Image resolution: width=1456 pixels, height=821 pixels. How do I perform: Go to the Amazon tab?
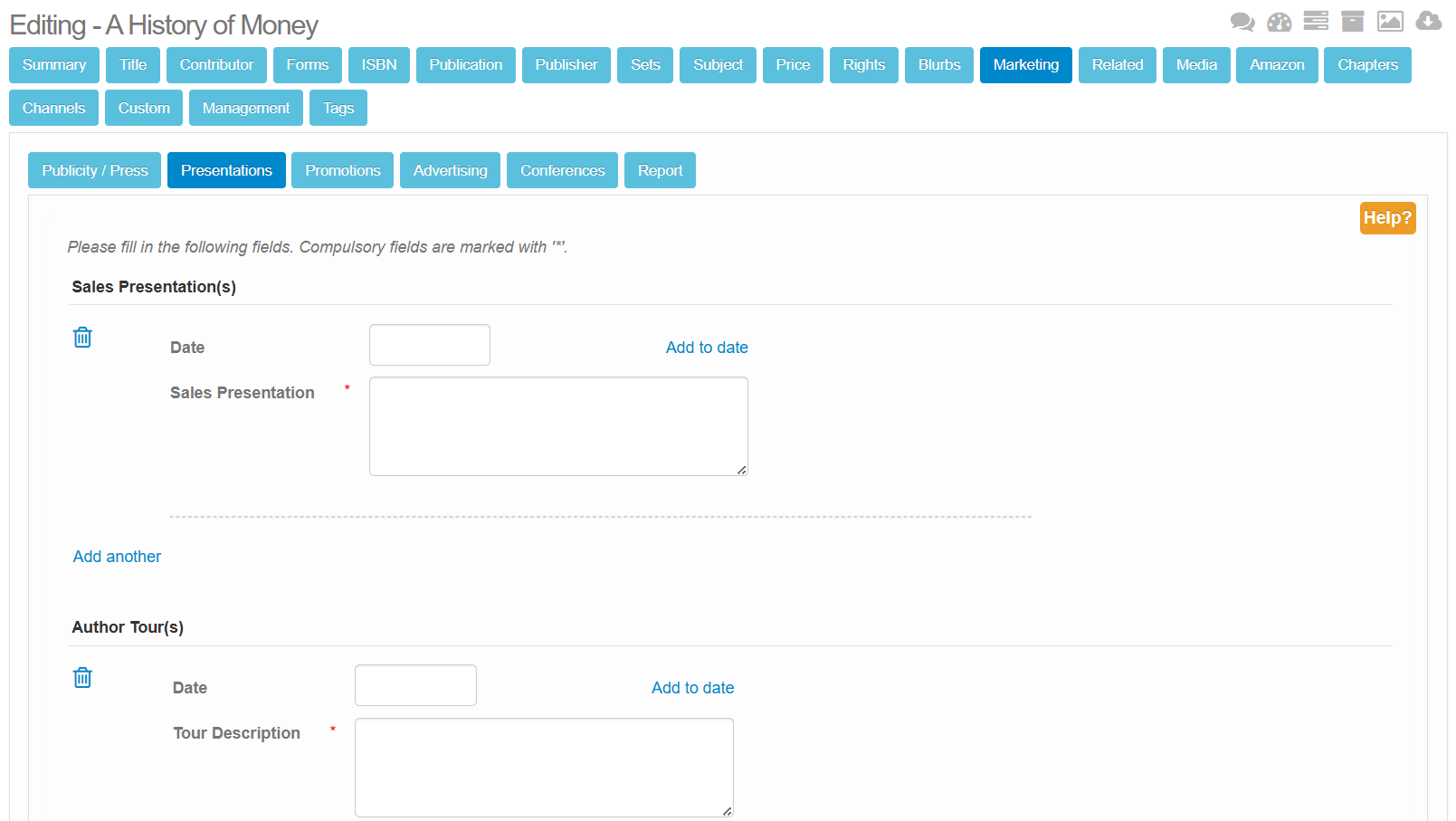pyautogui.click(x=1276, y=65)
